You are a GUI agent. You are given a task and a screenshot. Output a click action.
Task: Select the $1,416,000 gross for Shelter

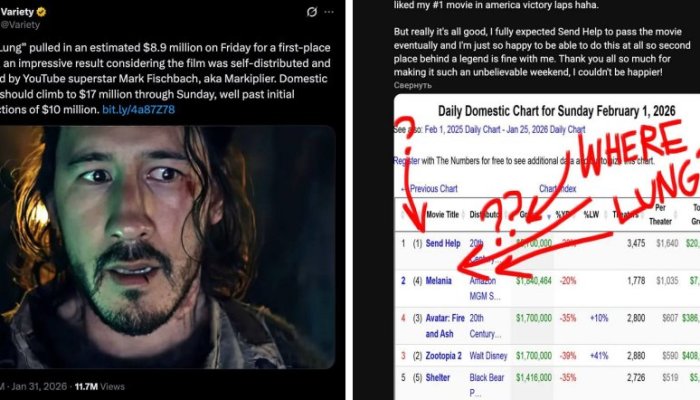pos(533,378)
